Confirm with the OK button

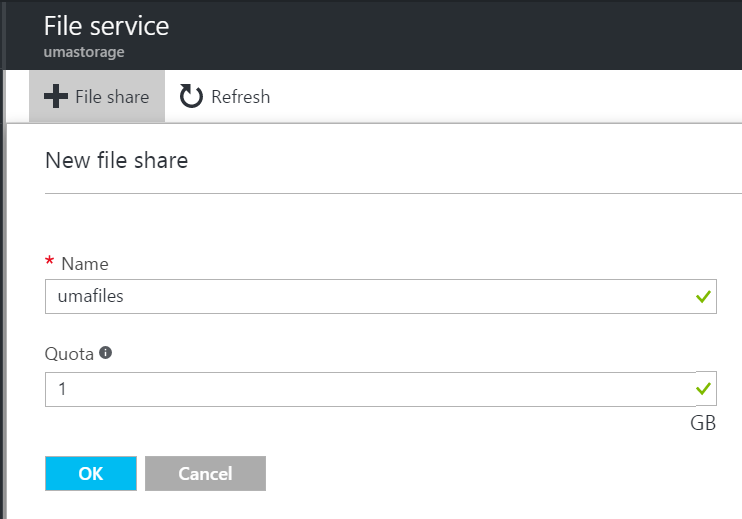[91, 473]
